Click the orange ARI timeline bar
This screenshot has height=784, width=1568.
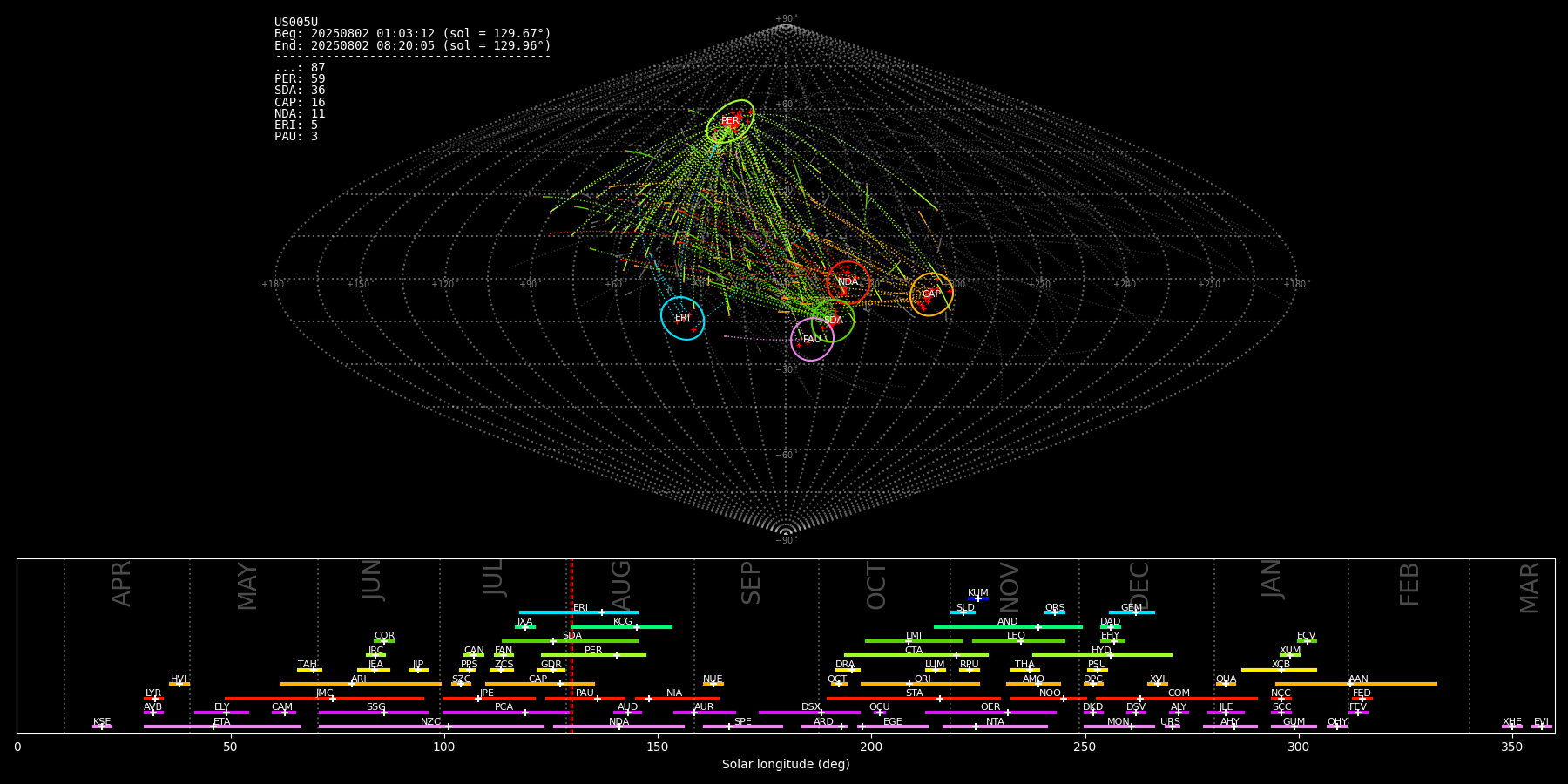coord(361,684)
